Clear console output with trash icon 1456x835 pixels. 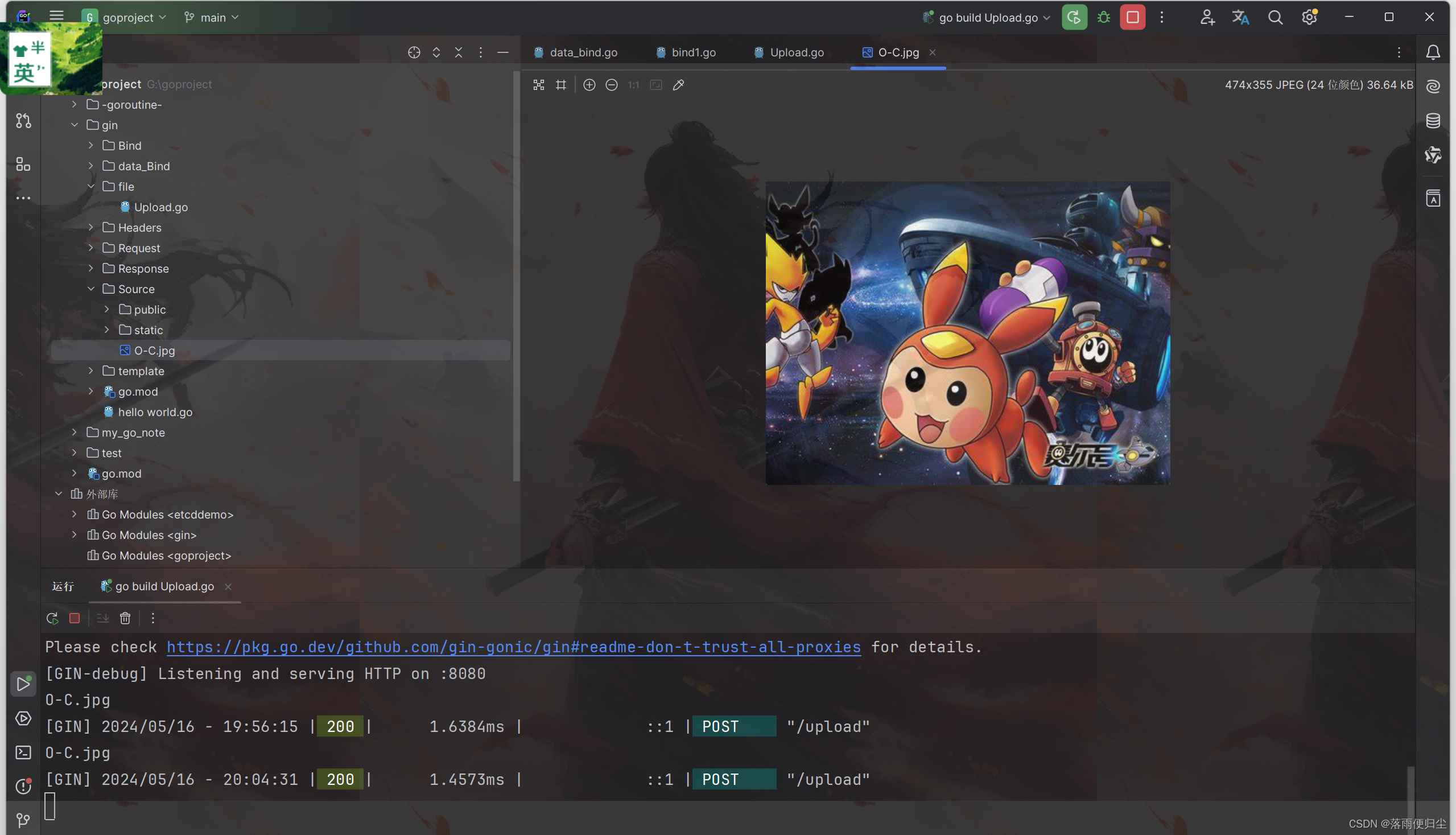[x=125, y=618]
